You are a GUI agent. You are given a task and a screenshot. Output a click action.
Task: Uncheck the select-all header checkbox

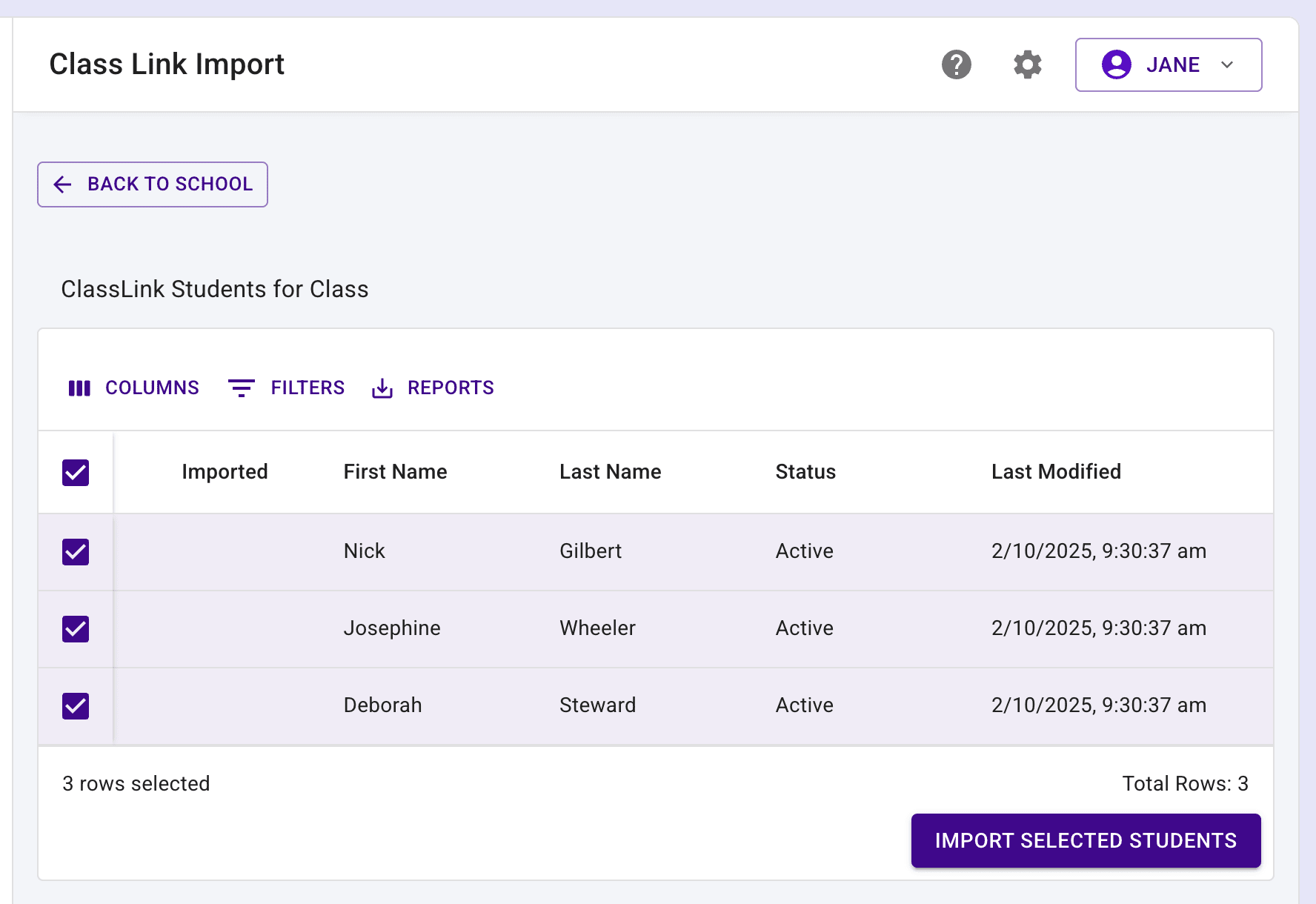(76, 473)
